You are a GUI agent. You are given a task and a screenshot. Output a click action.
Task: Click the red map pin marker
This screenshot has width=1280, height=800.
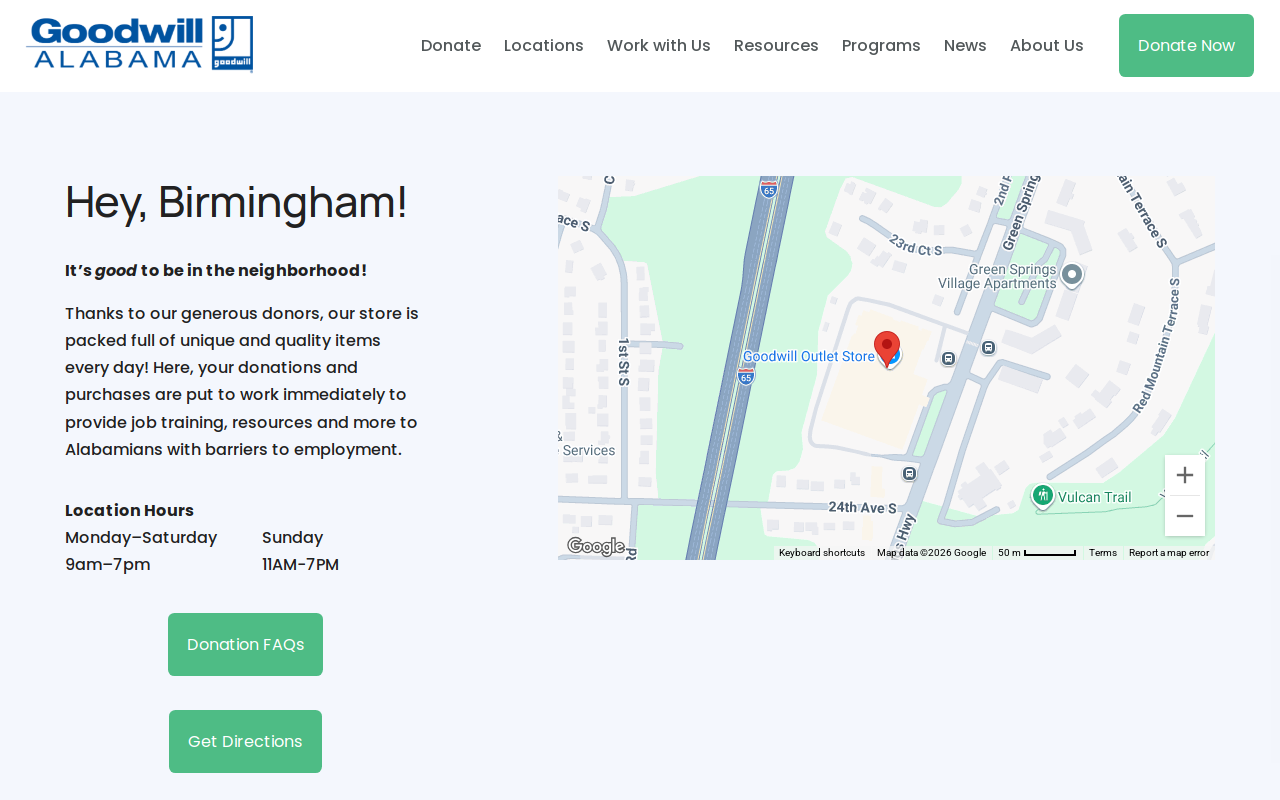coord(887,349)
